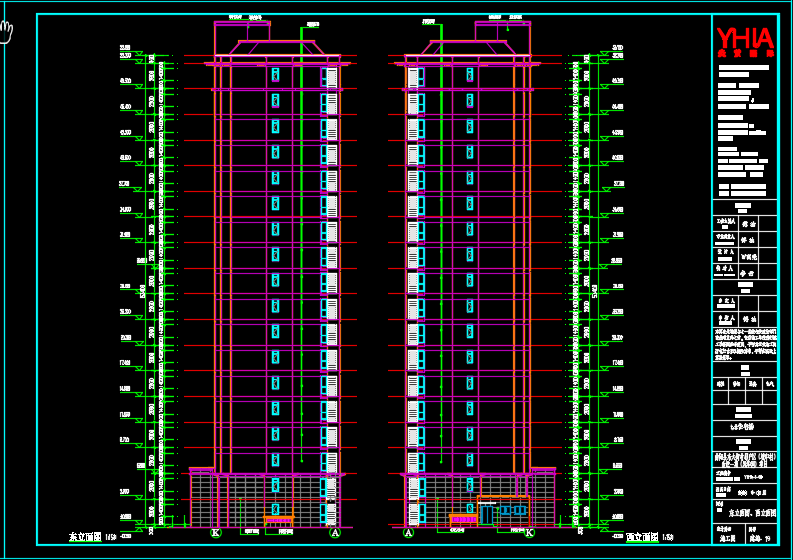Pick the green vertical pipe on west elevation
Viewport: 793px width, 560px height.
pos(437,250)
